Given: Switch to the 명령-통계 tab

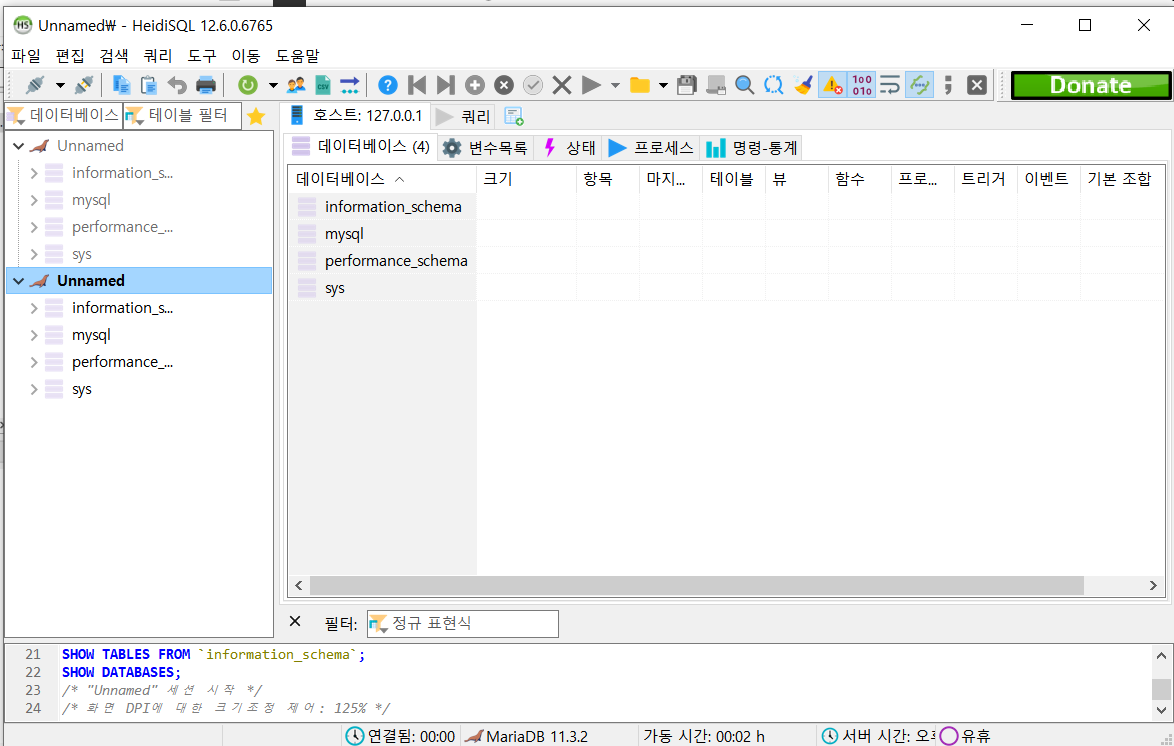Looking at the screenshot, I should pos(752,148).
